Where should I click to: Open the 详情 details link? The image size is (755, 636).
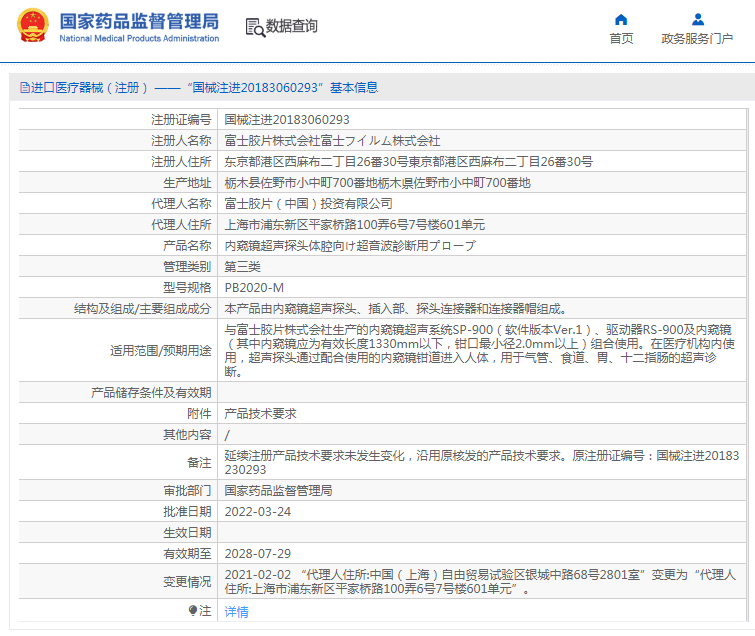[x=236, y=611]
